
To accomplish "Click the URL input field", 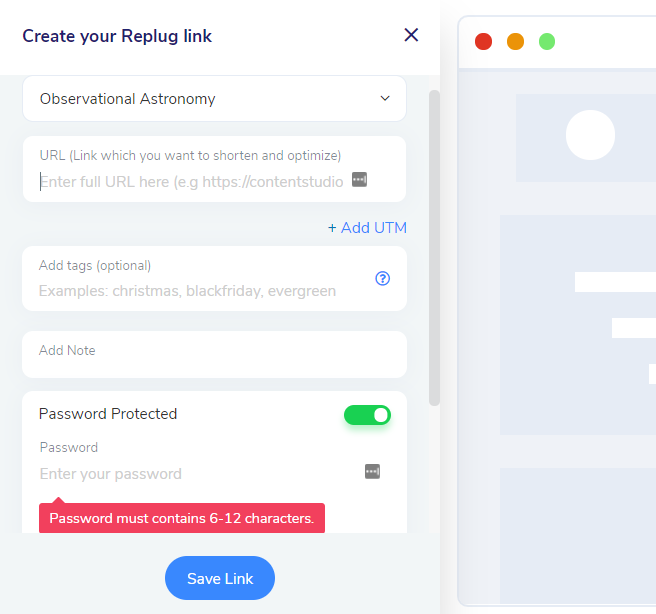I will coord(192,181).
